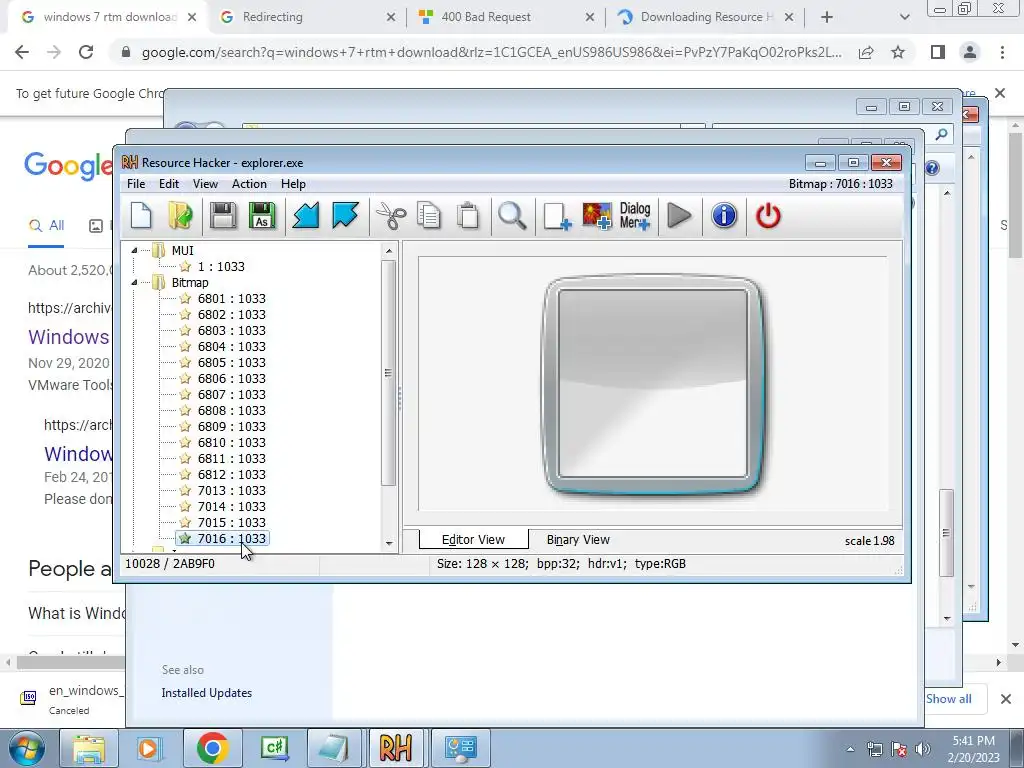Open a file with the folder icon
This screenshot has width=1024, height=768.
click(x=180, y=216)
